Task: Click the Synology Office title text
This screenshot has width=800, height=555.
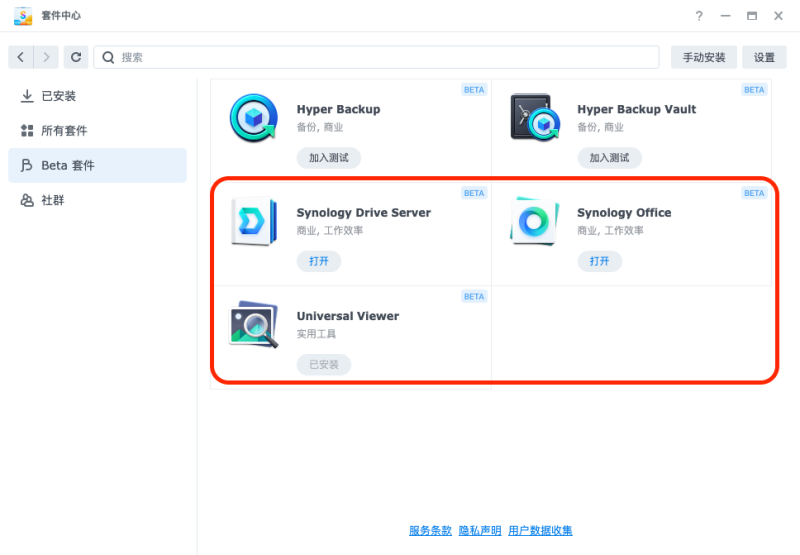Action: tap(624, 213)
